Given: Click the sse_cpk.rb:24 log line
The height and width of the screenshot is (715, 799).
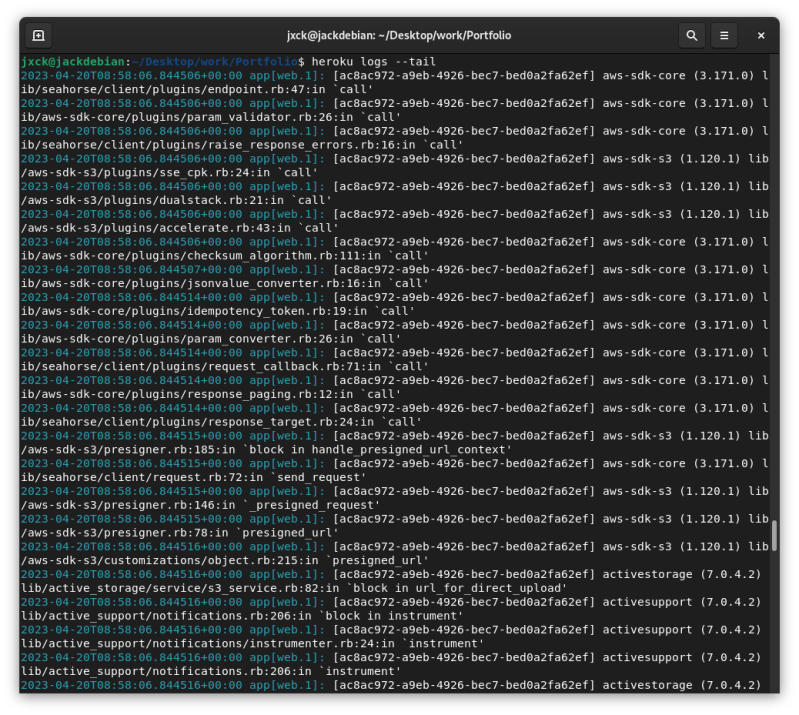Looking at the screenshot, I should point(169,173).
